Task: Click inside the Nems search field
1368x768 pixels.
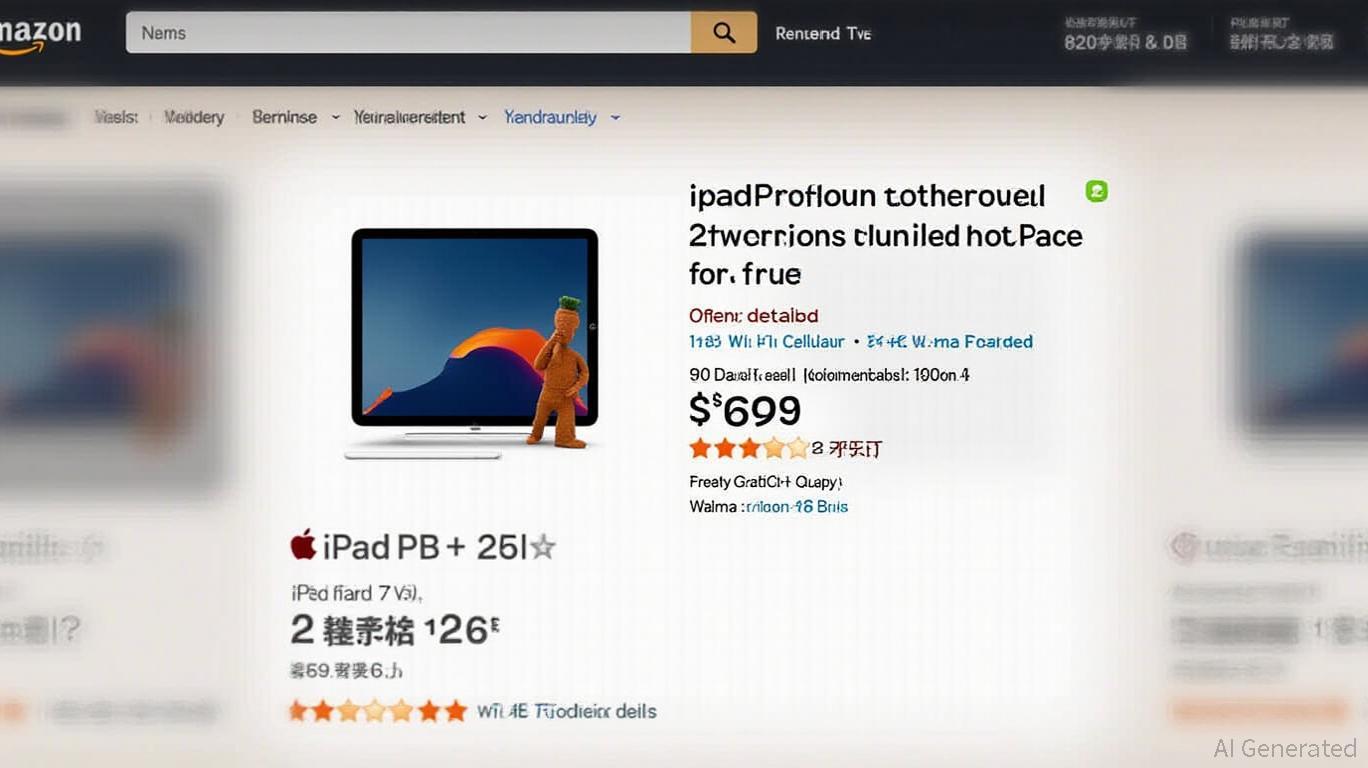Action: tap(408, 33)
